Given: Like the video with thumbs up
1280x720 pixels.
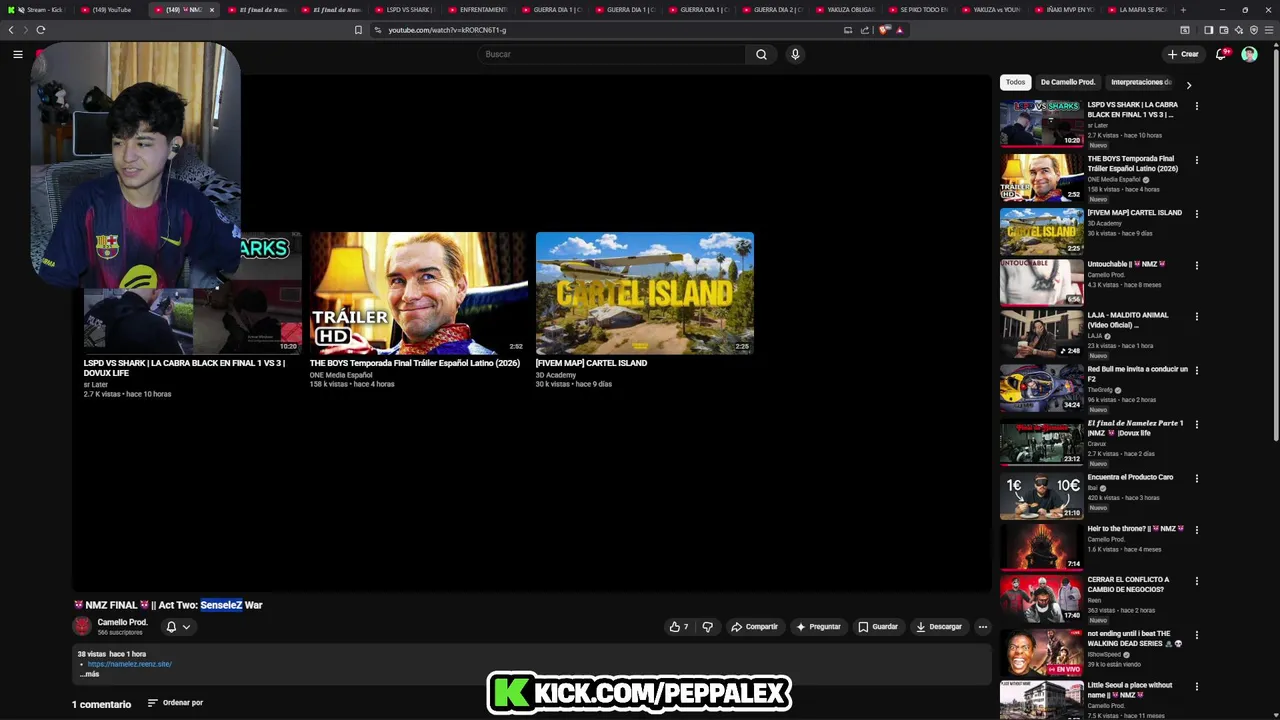Looking at the screenshot, I should pos(679,627).
